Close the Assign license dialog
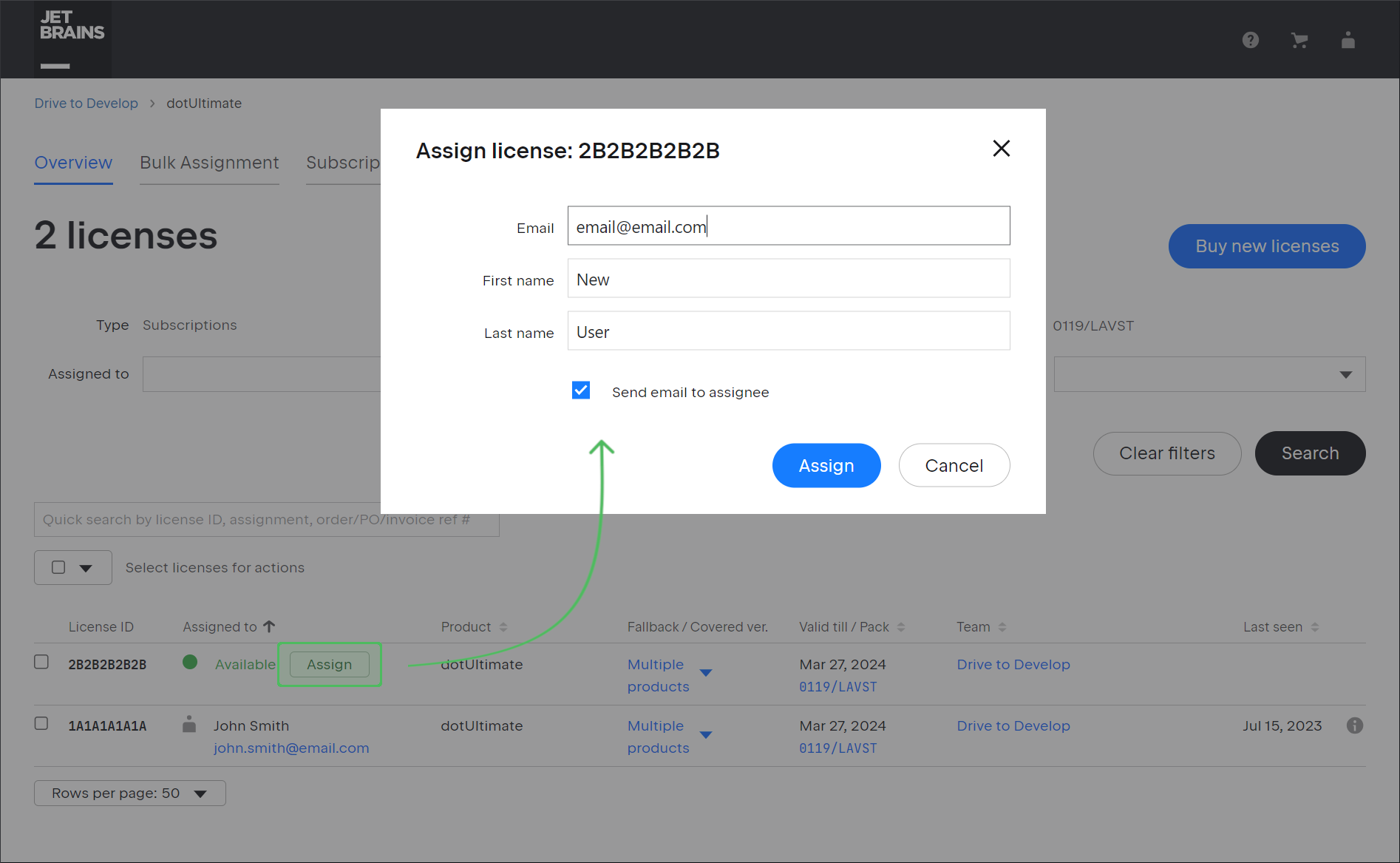Image resolution: width=1400 pixels, height=863 pixels. (x=1001, y=149)
